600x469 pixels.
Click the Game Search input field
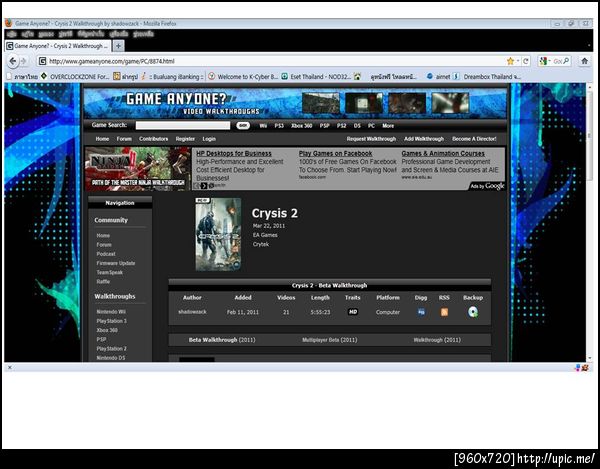click(183, 125)
